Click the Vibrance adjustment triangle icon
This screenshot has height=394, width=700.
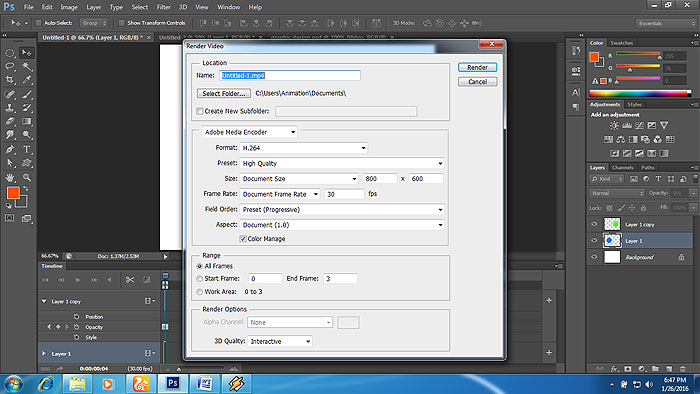pyautogui.click(x=664, y=125)
